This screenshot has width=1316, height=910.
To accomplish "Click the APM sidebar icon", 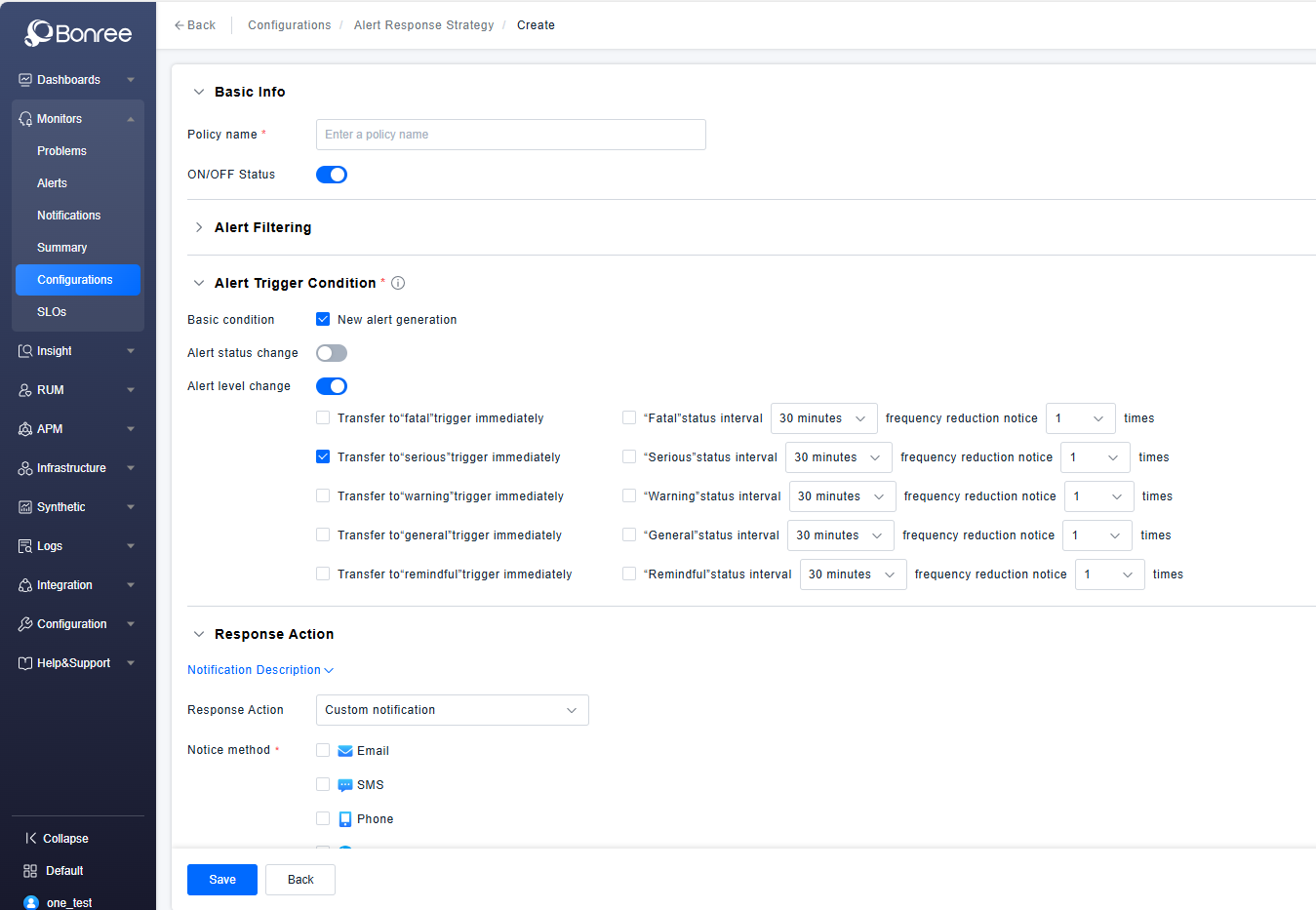I will point(25,429).
